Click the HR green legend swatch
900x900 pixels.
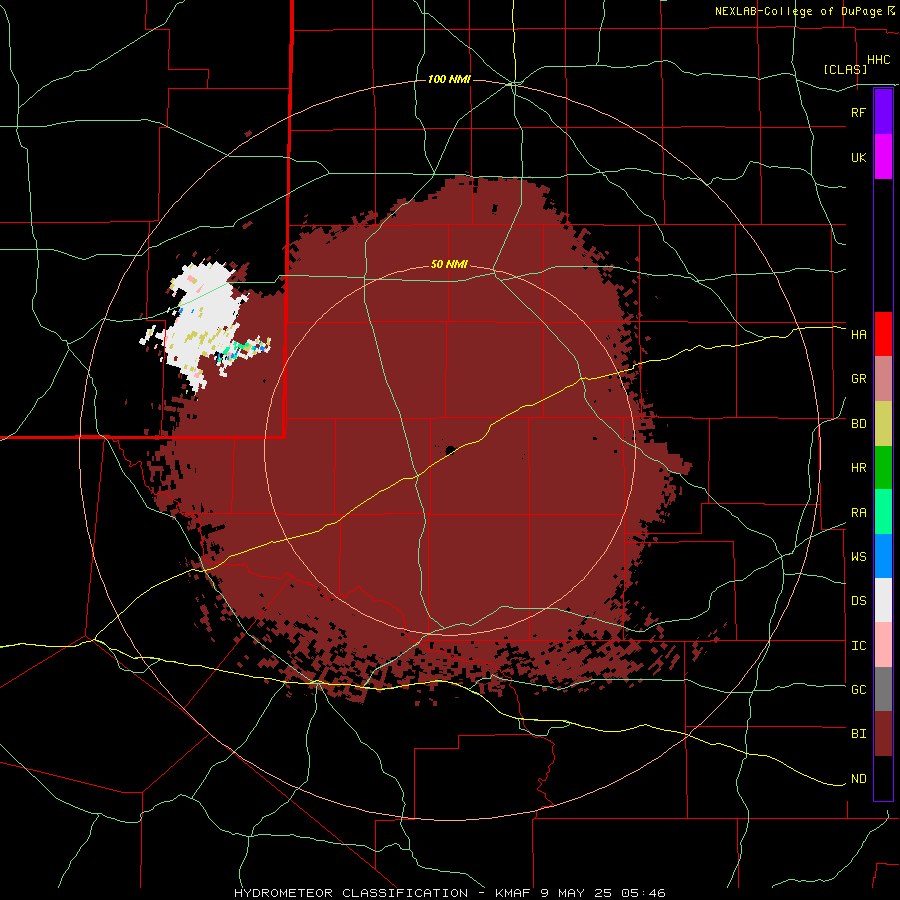tap(883, 468)
